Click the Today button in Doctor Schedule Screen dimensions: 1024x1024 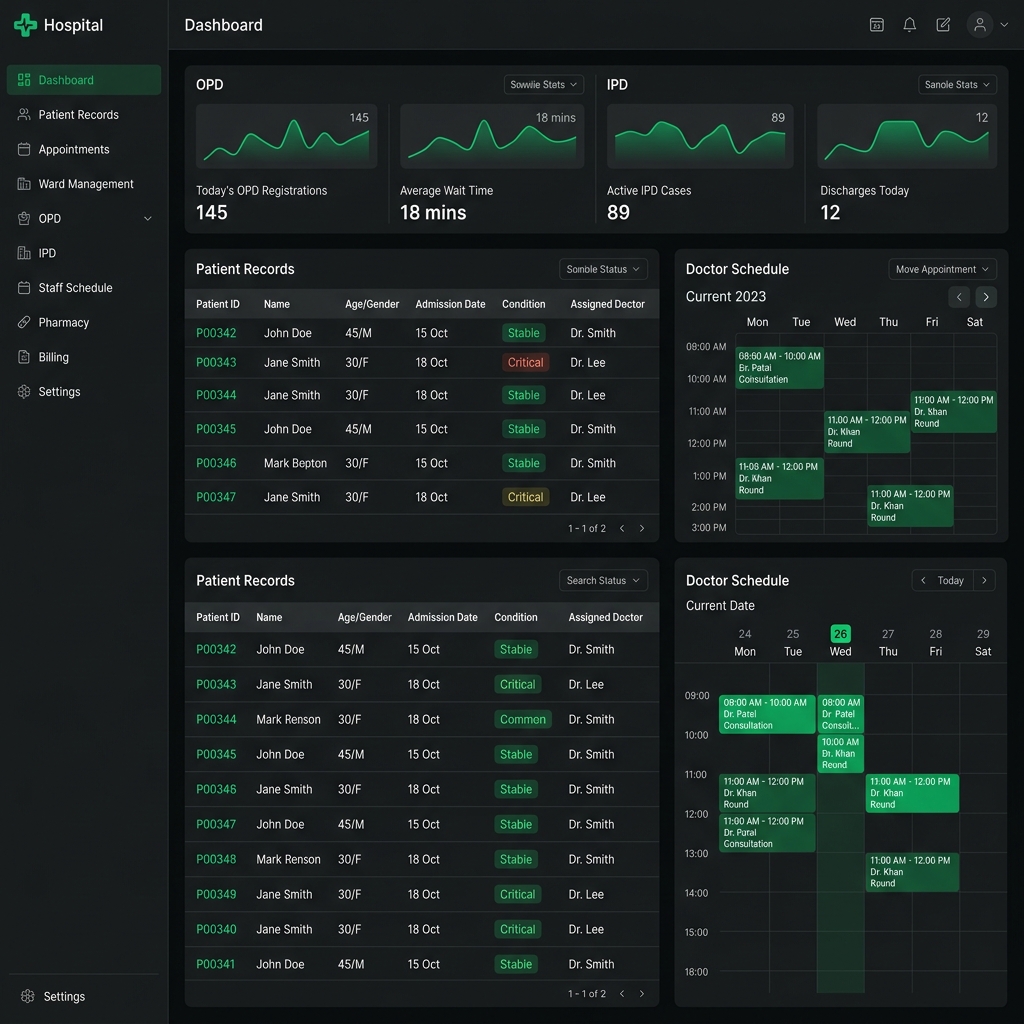(x=950, y=580)
